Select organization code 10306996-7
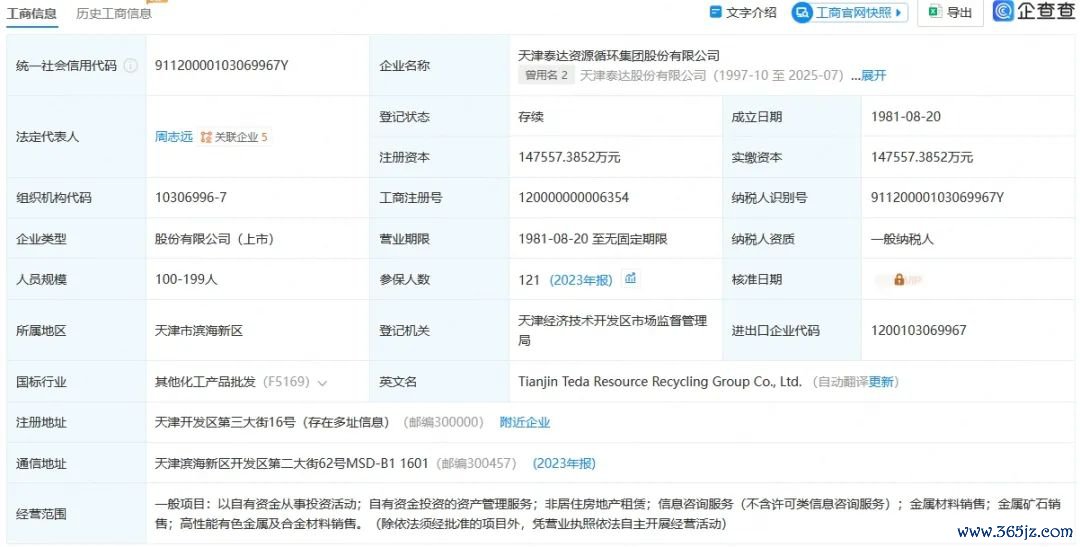Image resolution: width=1080 pixels, height=547 pixels. click(x=191, y=198)
